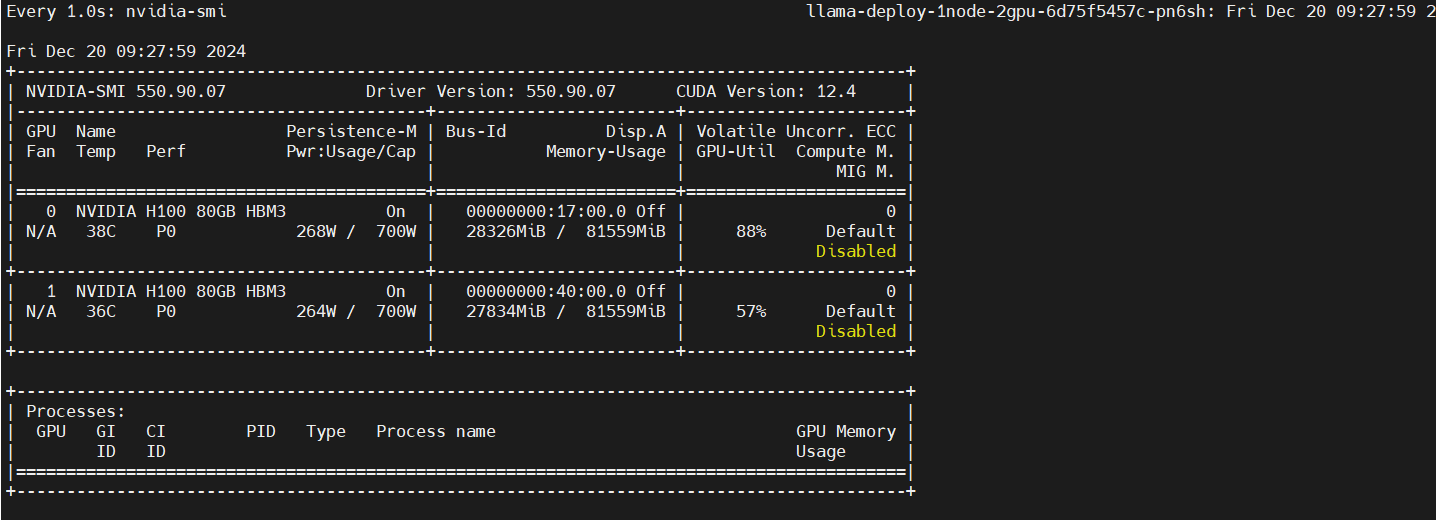
Task: Select the "Fri Dec 20 09:27:59 2024" date line
Action: [126, 51]
